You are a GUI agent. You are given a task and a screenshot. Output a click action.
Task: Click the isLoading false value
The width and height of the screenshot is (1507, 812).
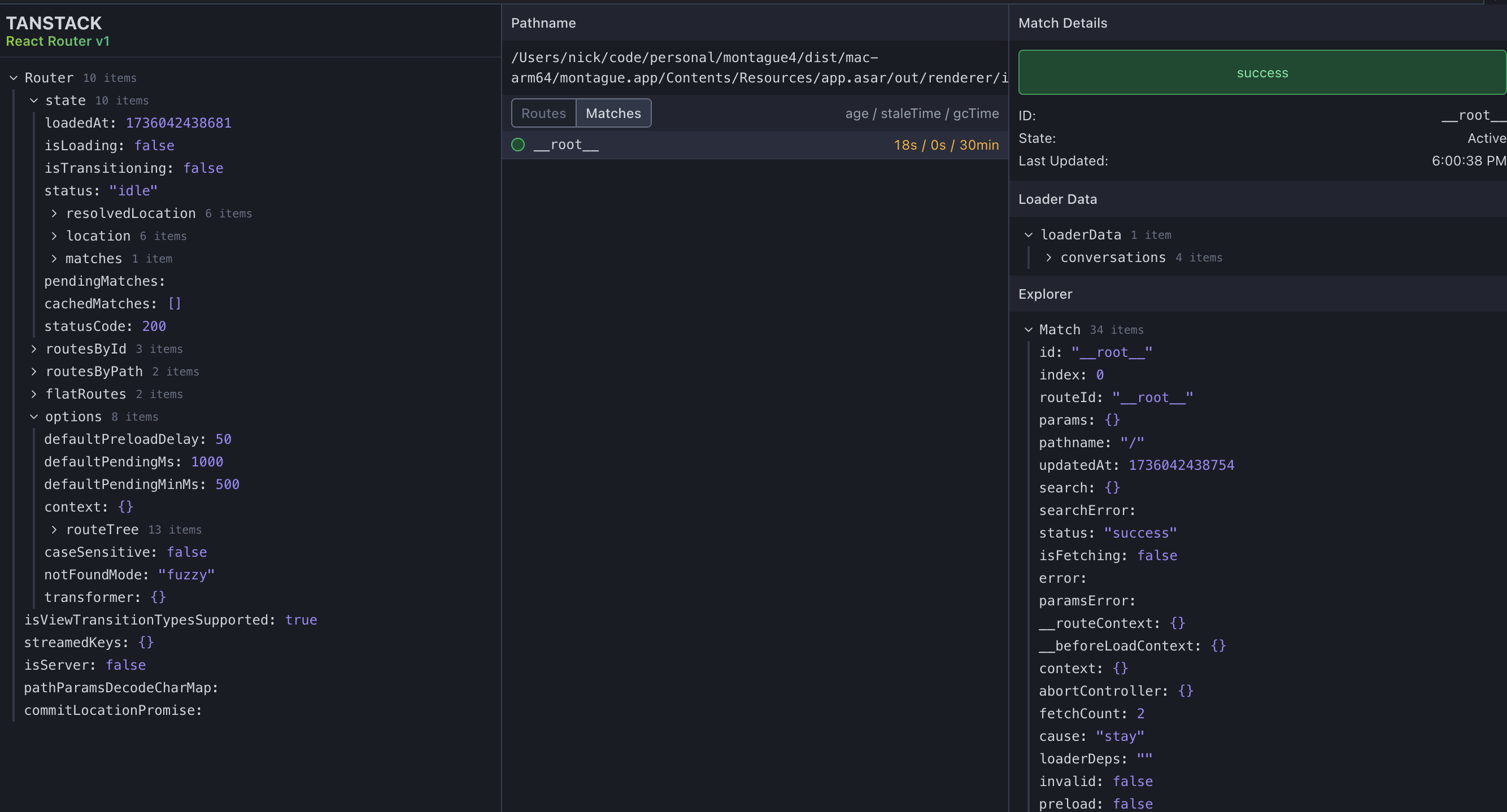click(154, 146)
